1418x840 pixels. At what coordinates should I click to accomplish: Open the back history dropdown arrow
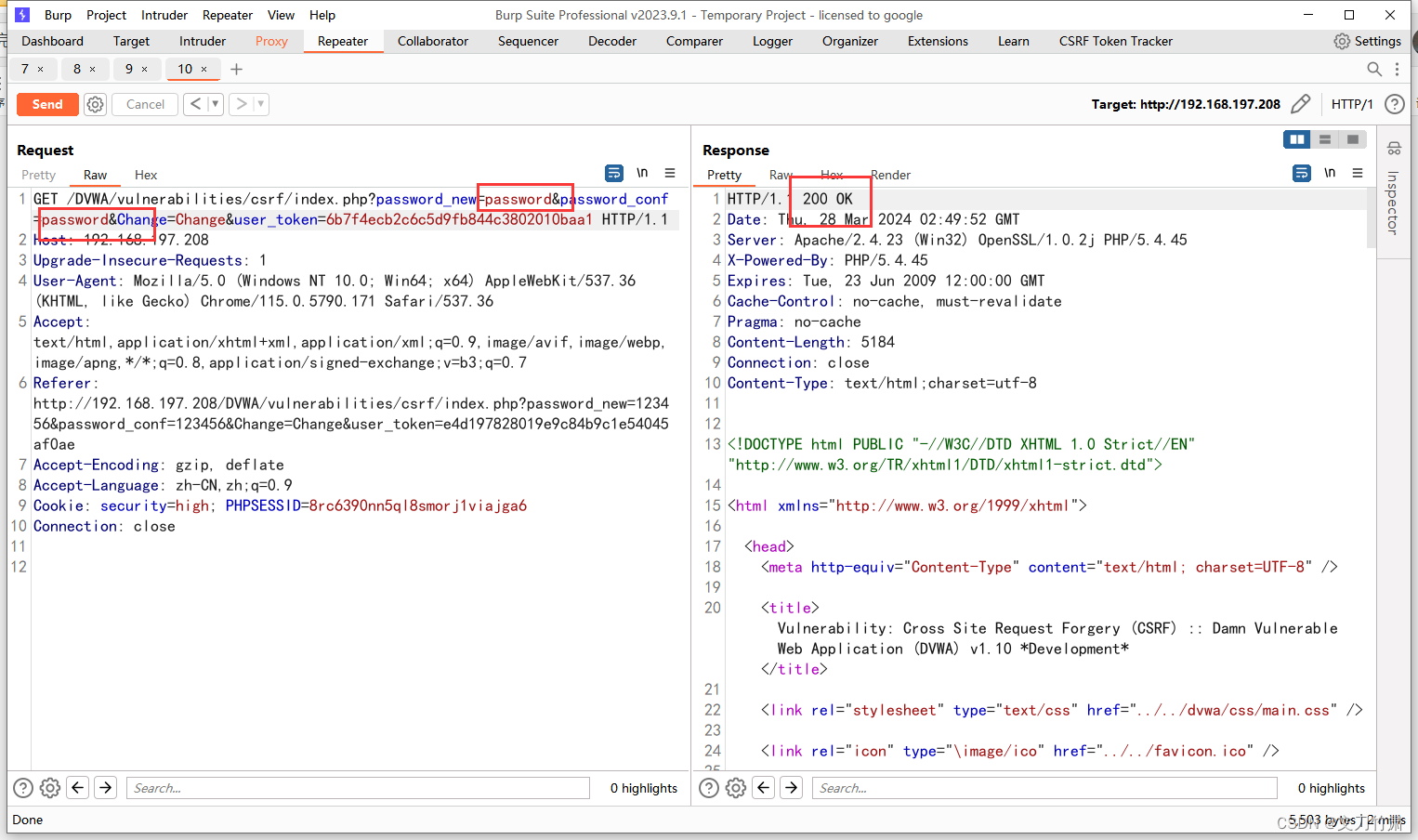coord(215,104)
